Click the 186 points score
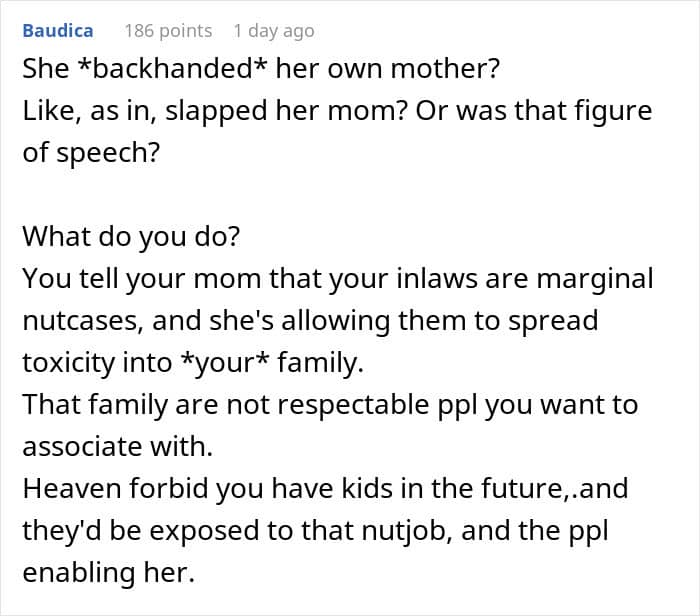700x616 pixels. click(x=168, y=31)
